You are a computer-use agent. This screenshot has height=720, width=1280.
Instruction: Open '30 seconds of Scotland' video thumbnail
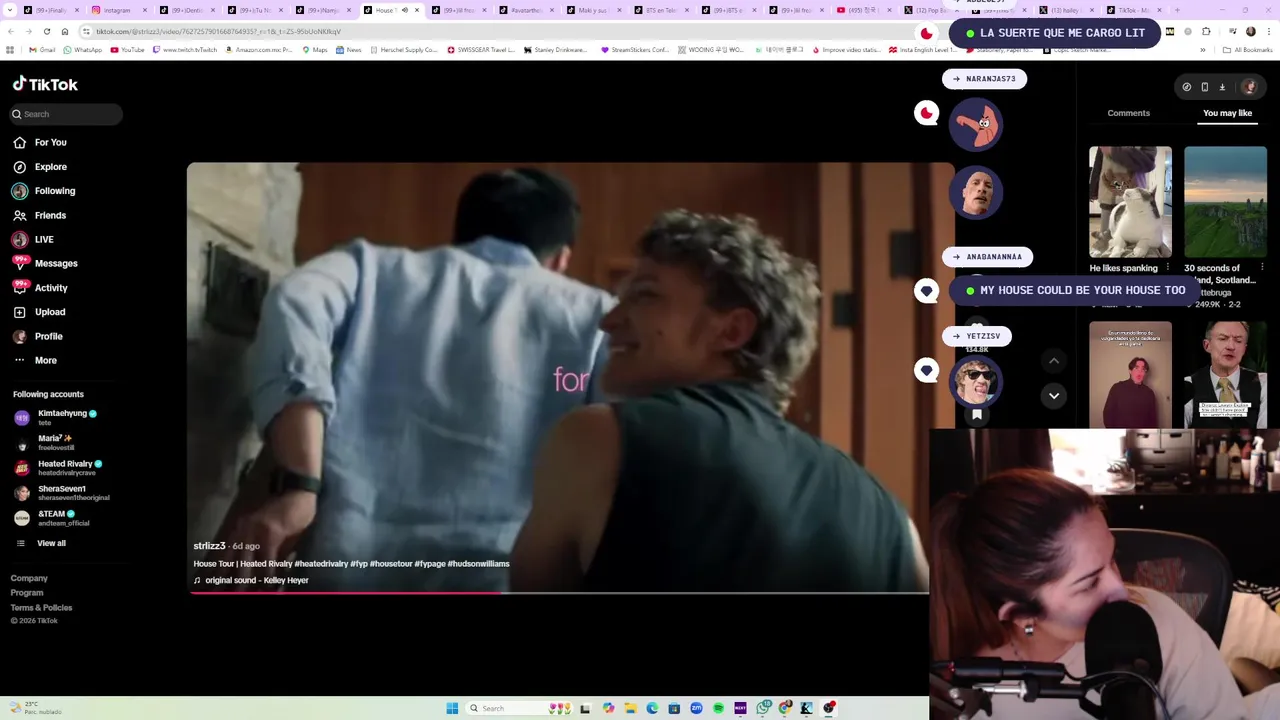point(1225,202)
